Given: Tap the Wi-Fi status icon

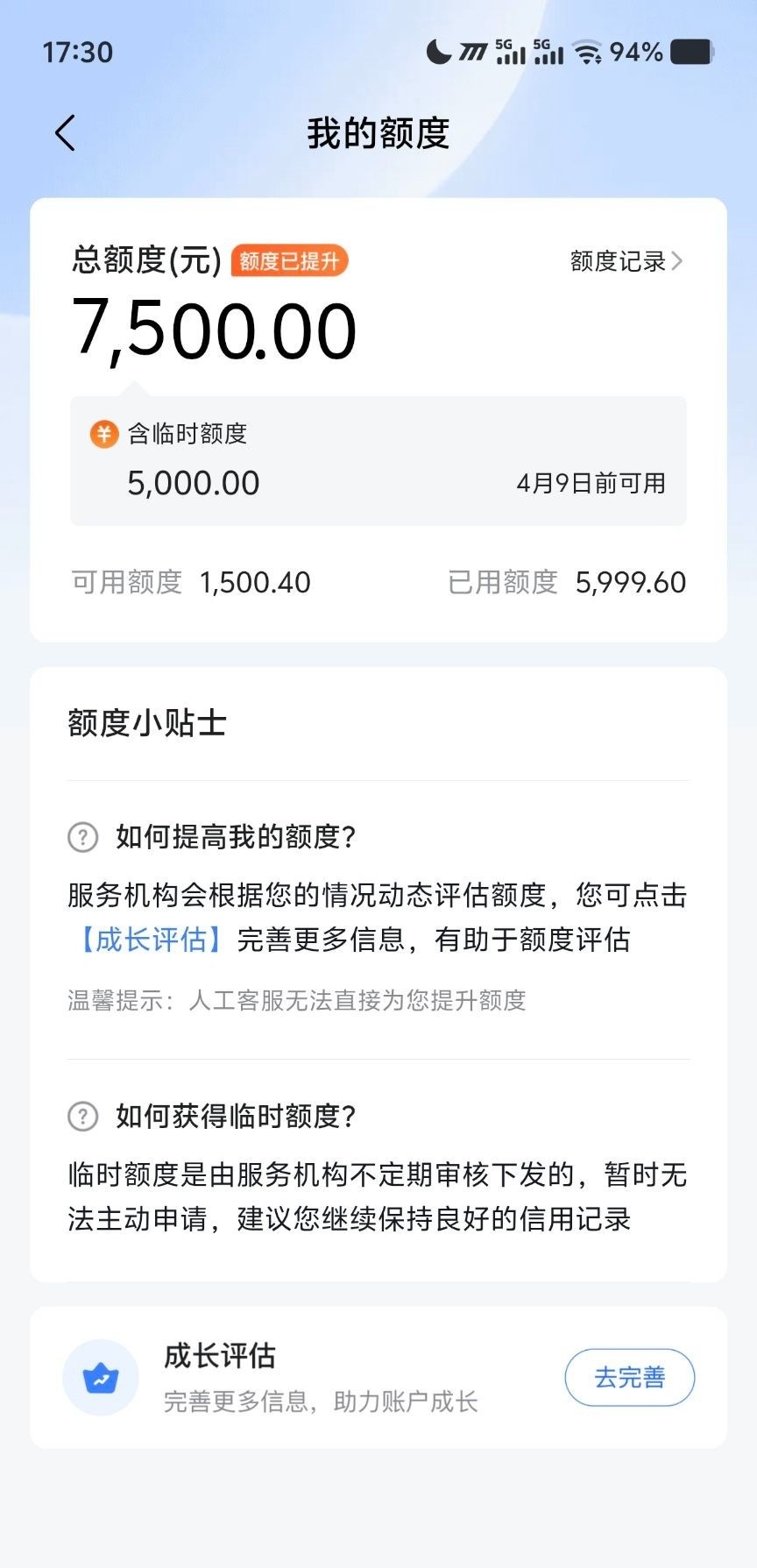Looking at the screenshot, I should 587,53.
